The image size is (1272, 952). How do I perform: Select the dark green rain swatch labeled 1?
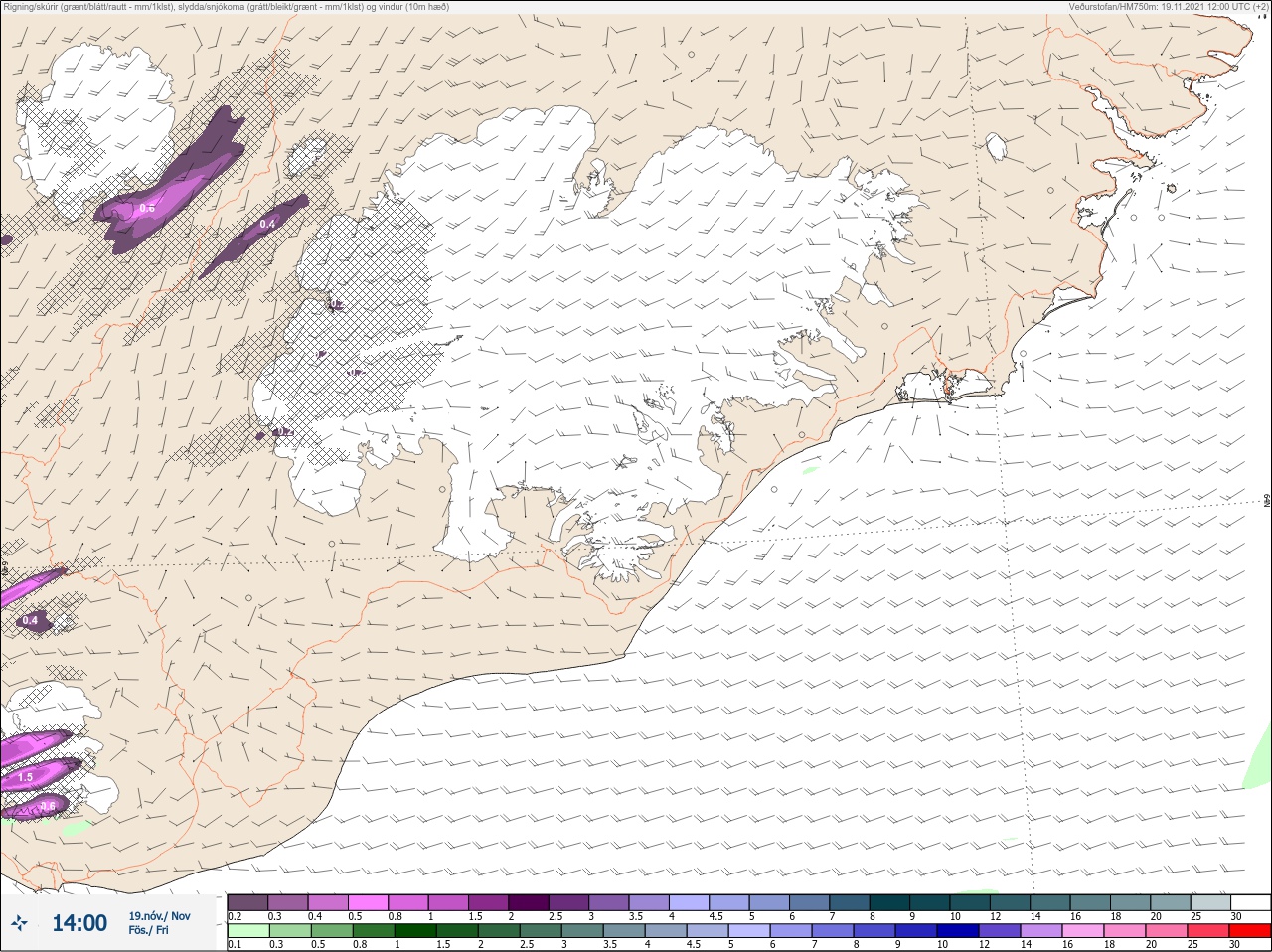point(415,931)
